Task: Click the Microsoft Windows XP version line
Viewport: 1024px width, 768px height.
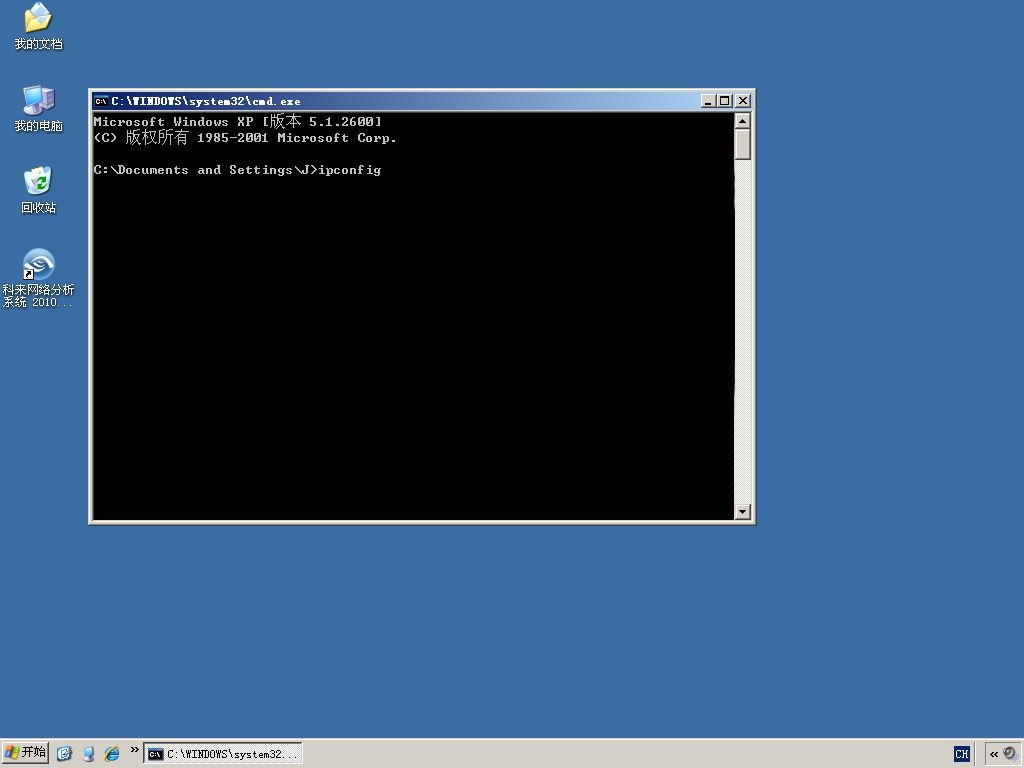Action: tap(238, 121)
